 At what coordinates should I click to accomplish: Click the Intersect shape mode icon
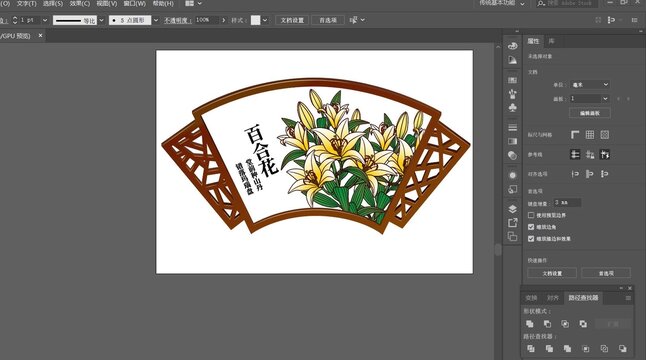[565, 324]
